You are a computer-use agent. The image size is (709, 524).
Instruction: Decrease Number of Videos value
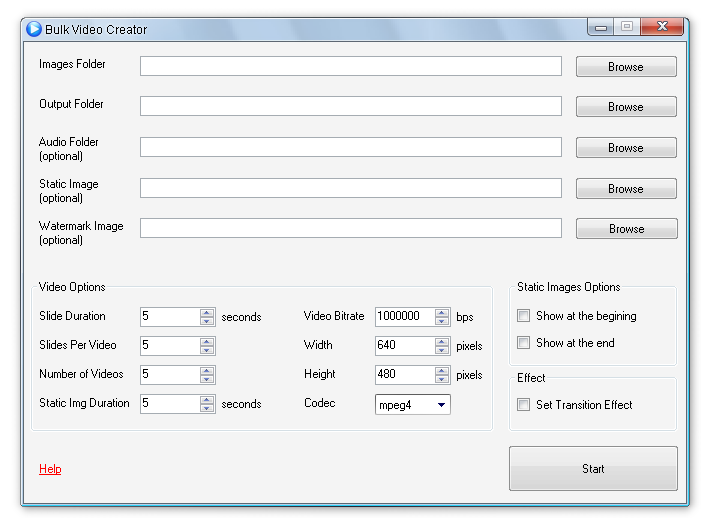207,378
